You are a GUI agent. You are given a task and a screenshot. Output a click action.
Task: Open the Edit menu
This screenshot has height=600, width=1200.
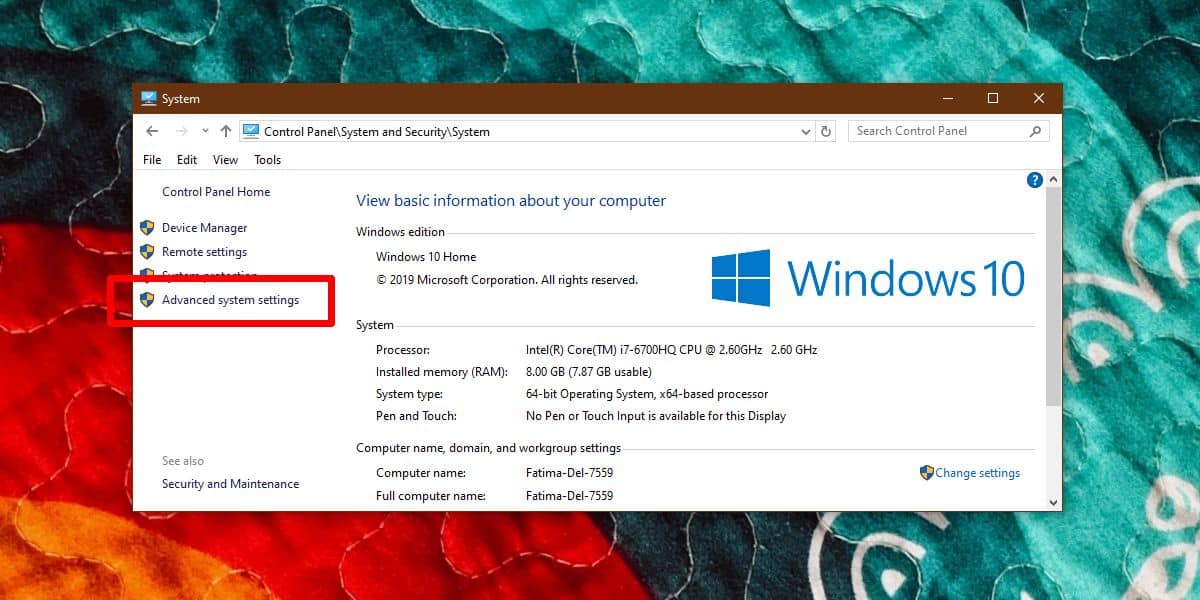[x=187, y=160]
